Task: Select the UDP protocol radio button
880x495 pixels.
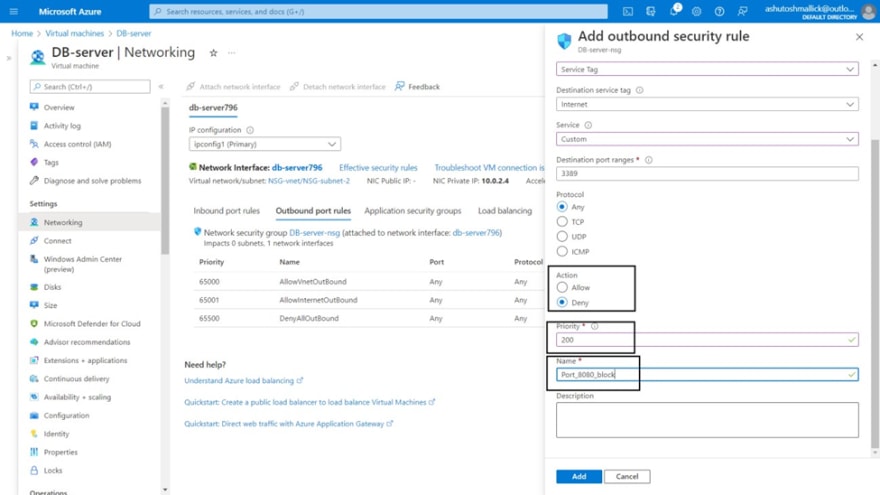Action: 562,236
